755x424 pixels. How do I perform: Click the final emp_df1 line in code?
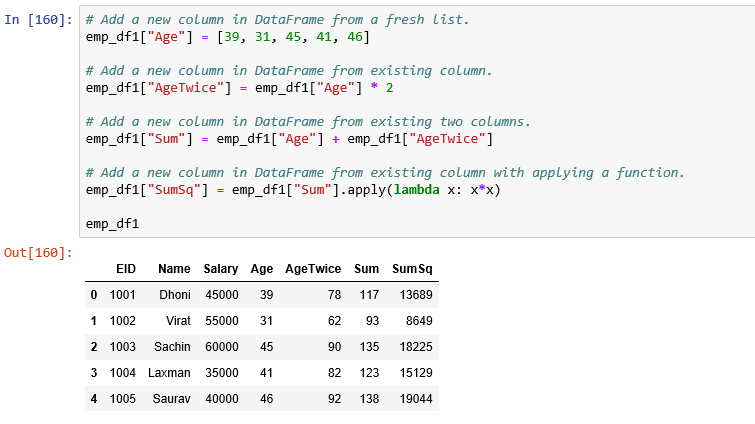[112, 224]
